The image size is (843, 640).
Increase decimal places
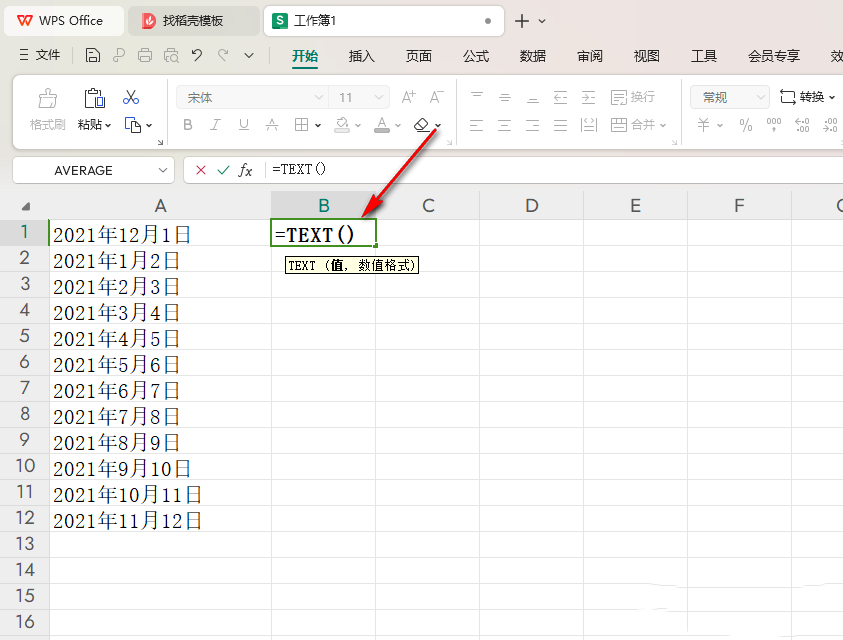click(802, 125)
